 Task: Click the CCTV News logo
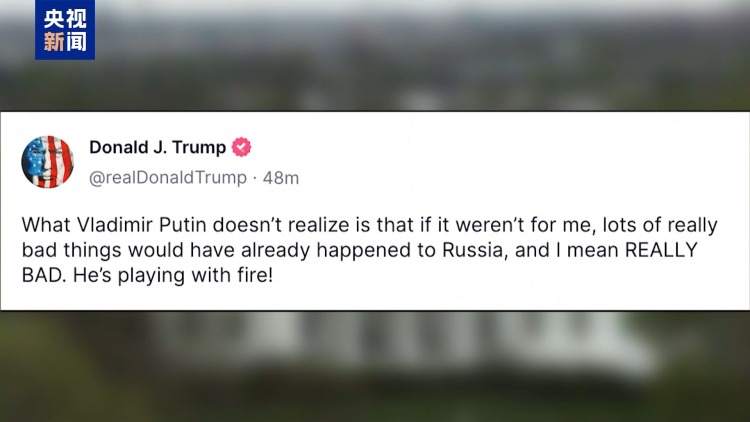(x=65, y=30)
